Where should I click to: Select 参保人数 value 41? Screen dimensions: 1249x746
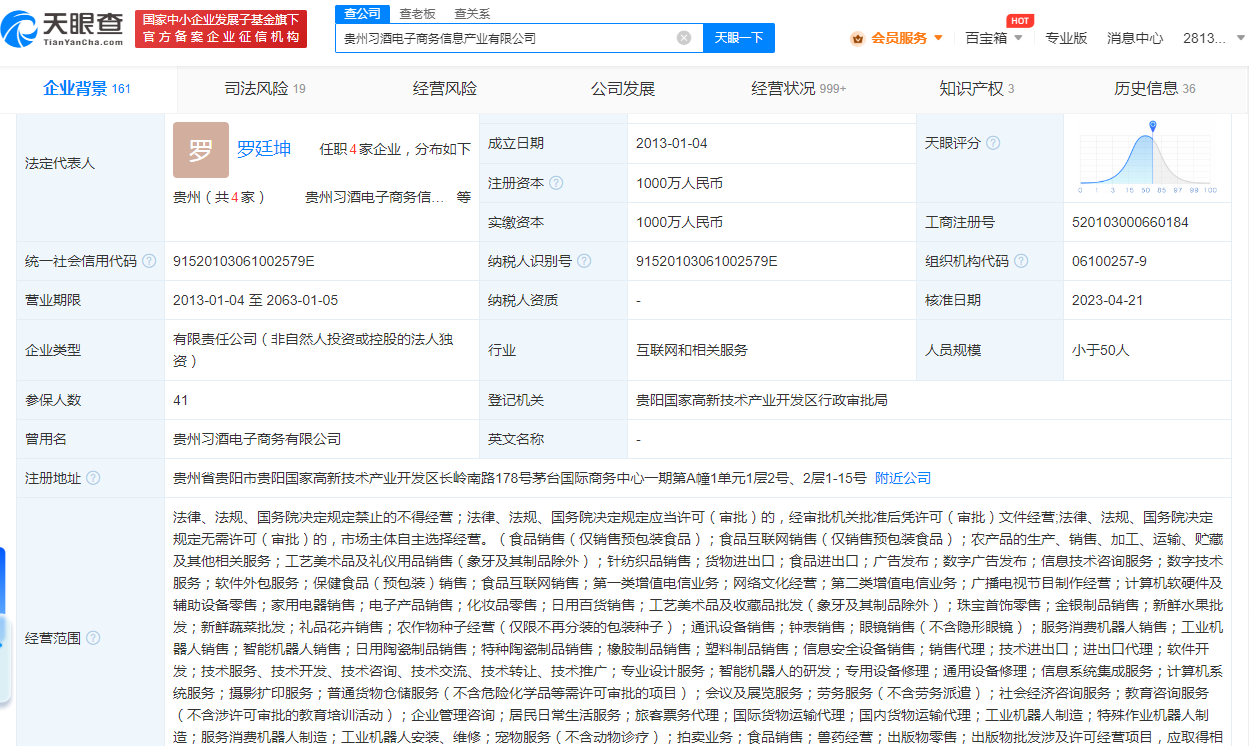pos(181,399)
